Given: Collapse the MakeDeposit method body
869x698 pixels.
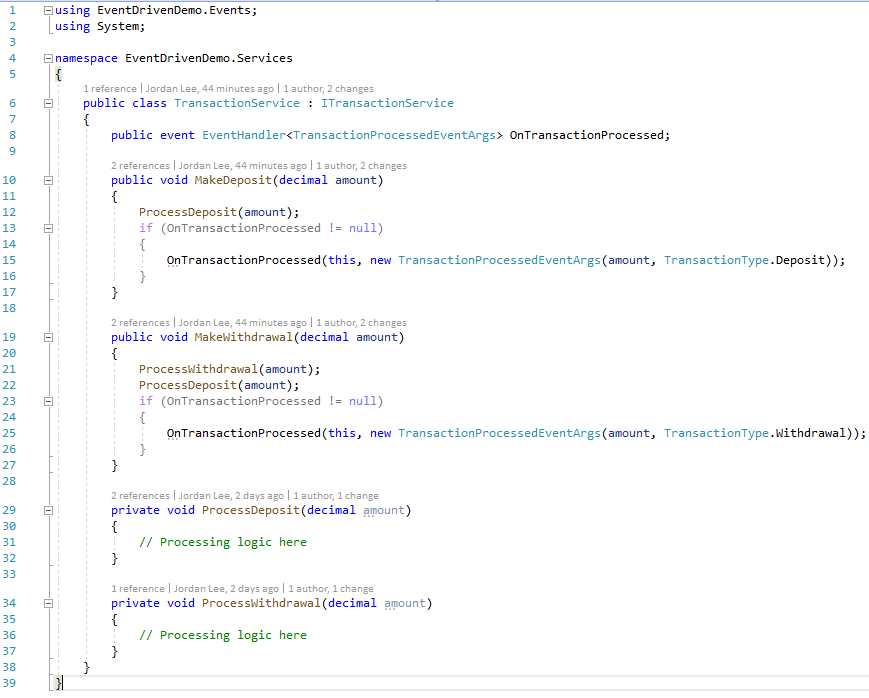Looking at the screenshot, I should click(x=48, y=180).
